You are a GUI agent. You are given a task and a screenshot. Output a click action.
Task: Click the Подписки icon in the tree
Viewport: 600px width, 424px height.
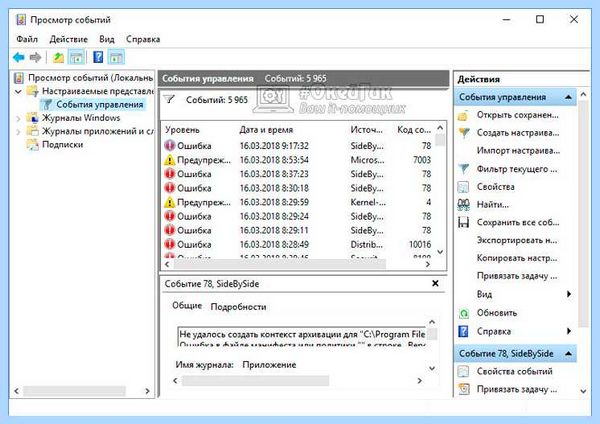point(33,144)
